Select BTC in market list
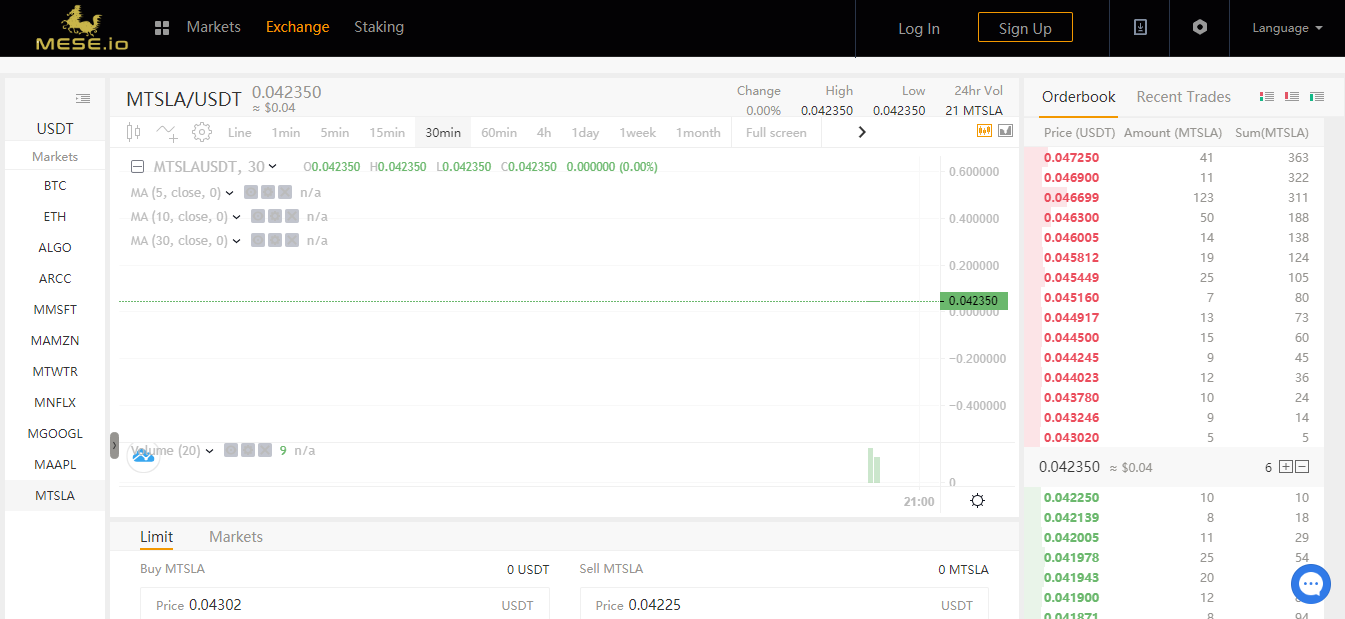The width and height of the screenshot is (1345, 619). pyautogui.click(x=55, y=186)
